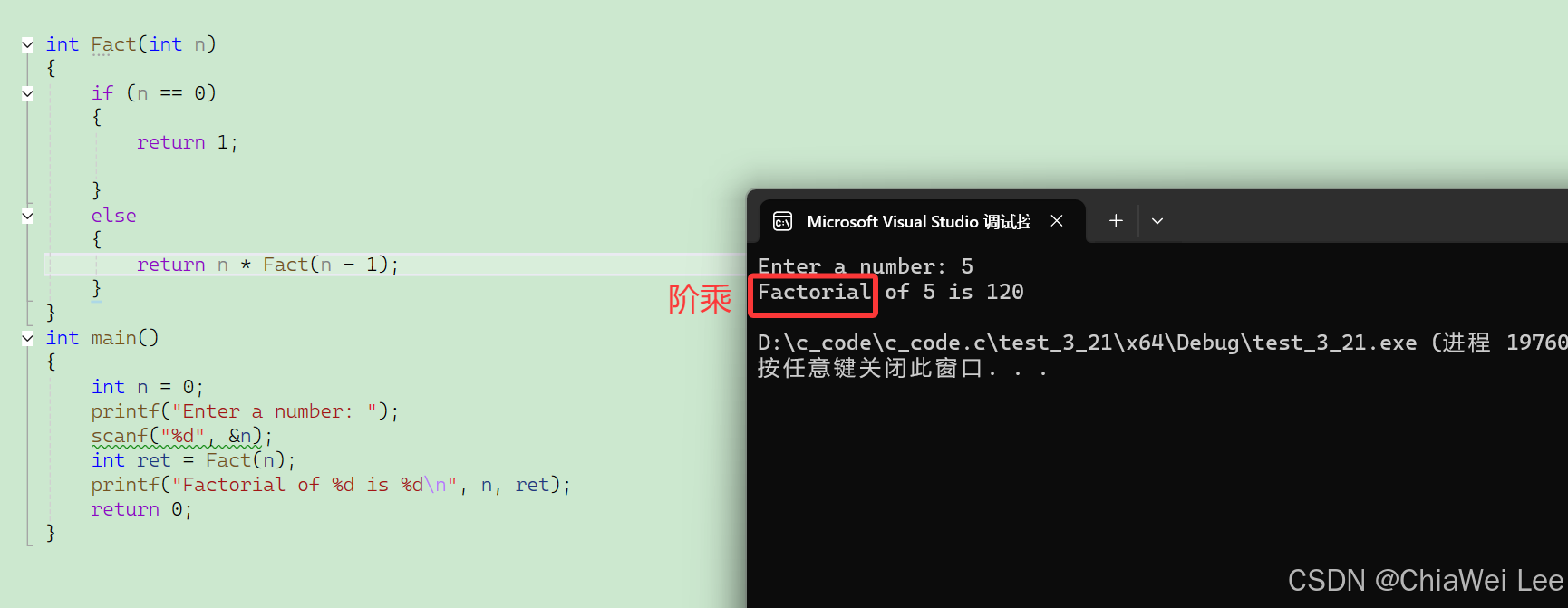The height and width of the screenshot is (608, 1568).
Task: Click the test_3_21.exe path line in terminal
Action: (1088, 343)
